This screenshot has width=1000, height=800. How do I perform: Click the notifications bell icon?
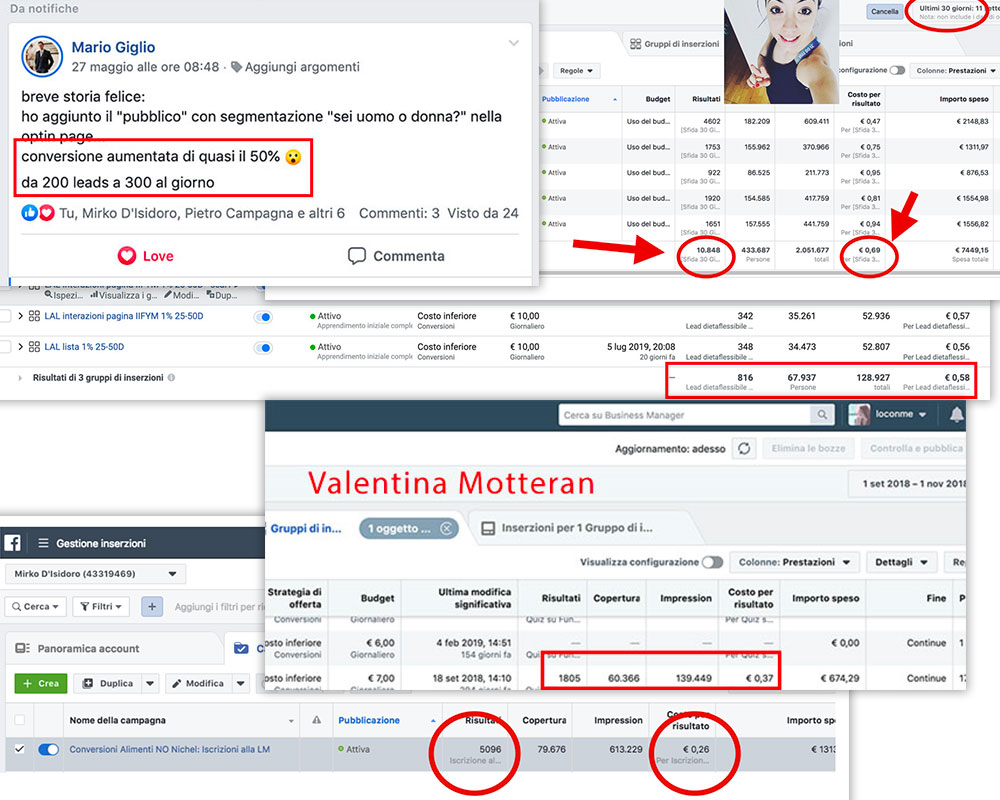click(956, 414)
